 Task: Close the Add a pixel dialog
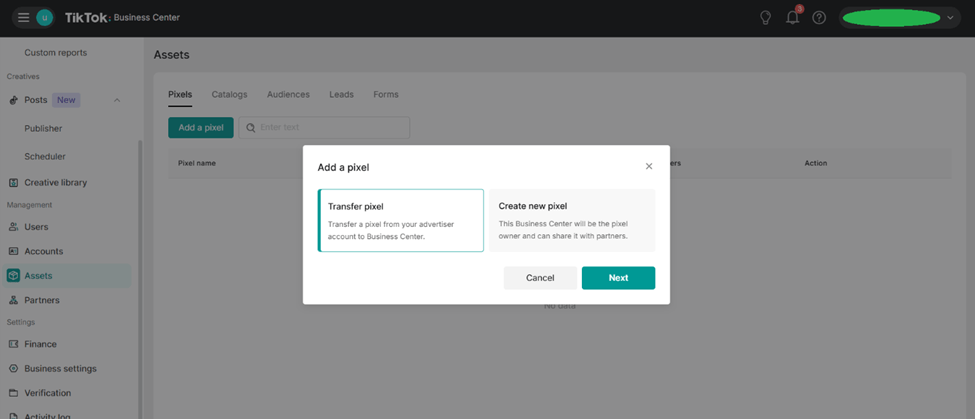pos(649,167)
